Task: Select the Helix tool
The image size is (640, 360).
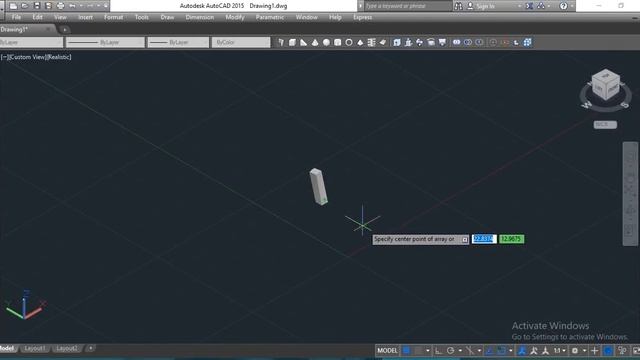Action: click(x=371, y=42)
